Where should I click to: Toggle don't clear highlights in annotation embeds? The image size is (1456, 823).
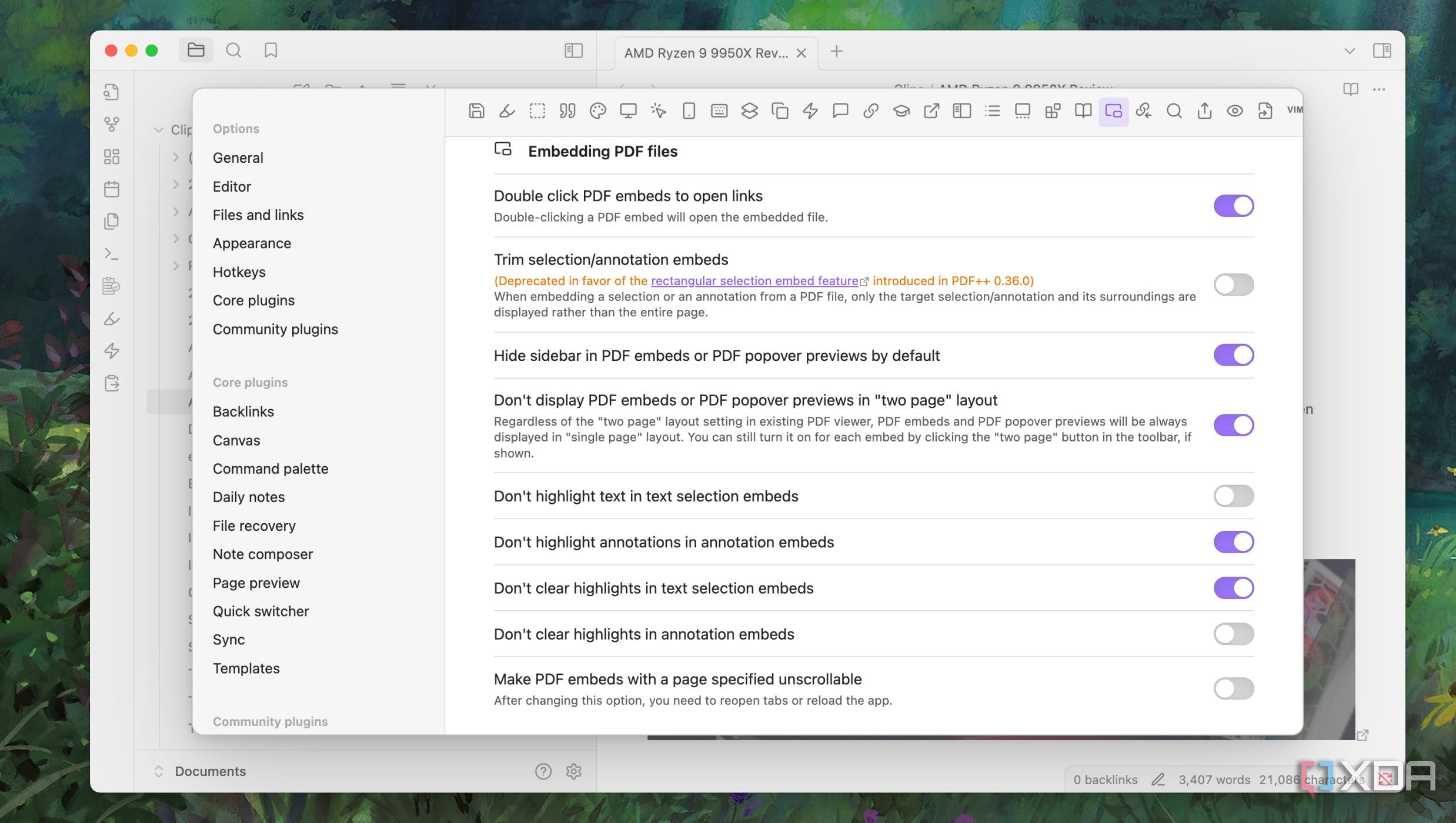point(1234,634)
